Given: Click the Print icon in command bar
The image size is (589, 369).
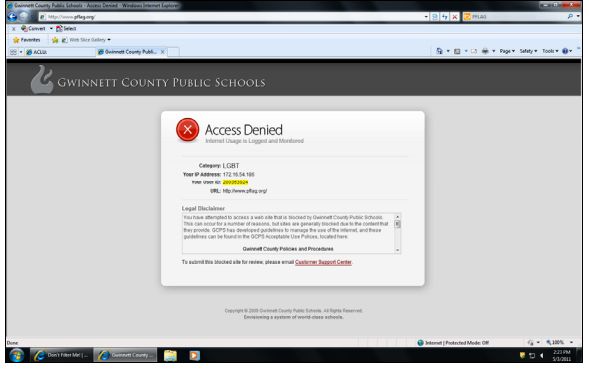Looking at the screenshot, I should coord(485,51).
